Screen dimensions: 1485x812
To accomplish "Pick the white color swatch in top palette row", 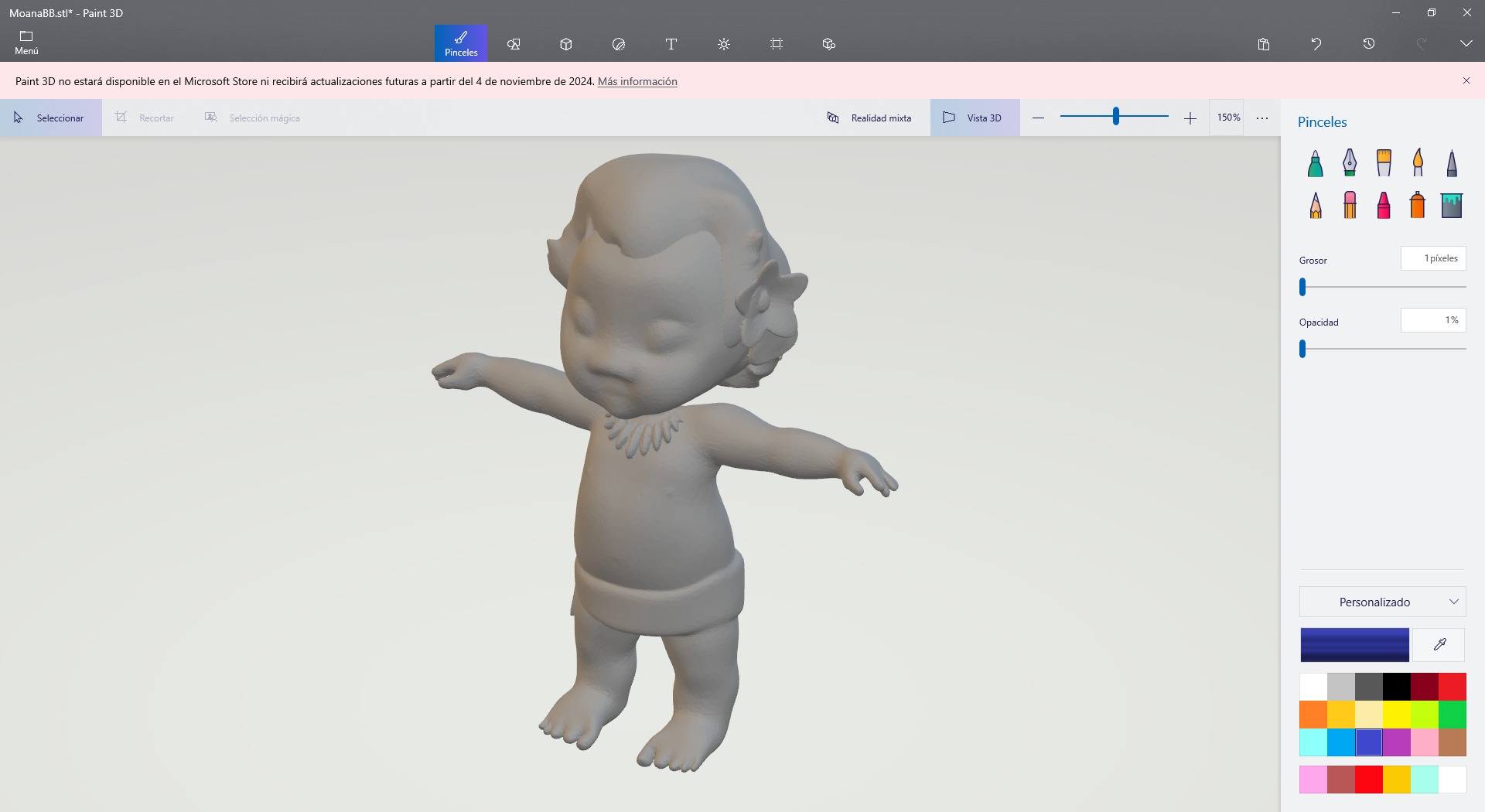I will coord(1313,687).
